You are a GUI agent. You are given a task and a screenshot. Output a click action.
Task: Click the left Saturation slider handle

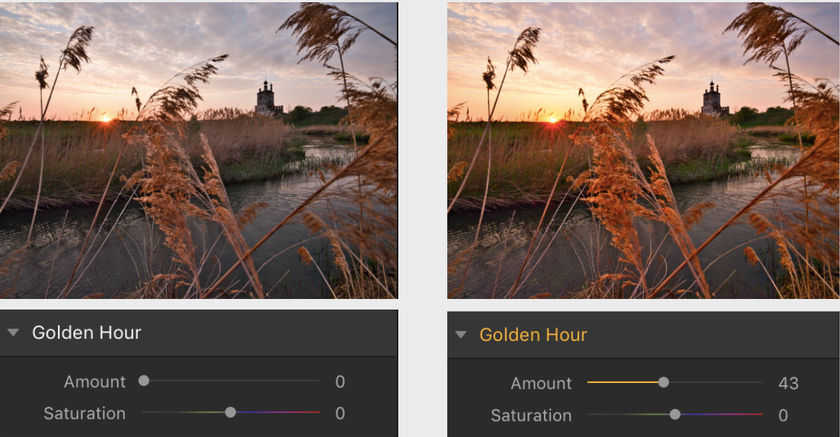coord(230,412)
